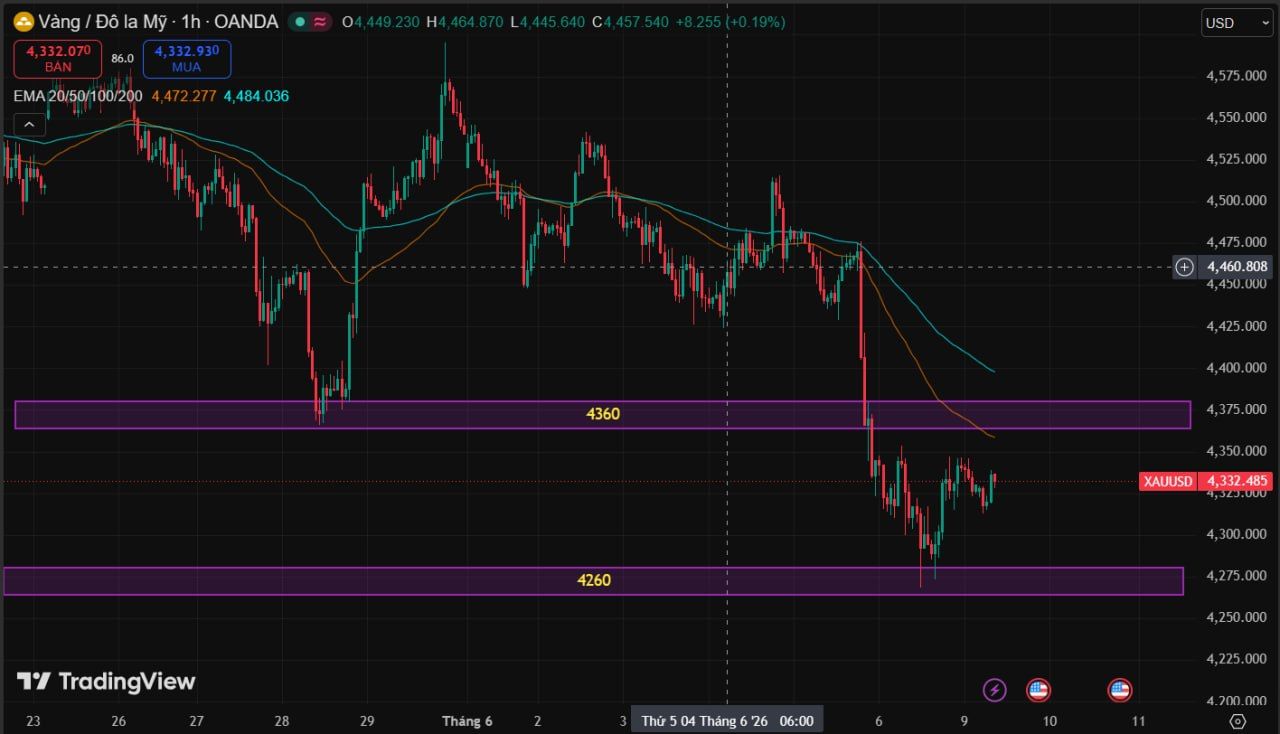Screen dimensions: 1280x734
Task: Click the open value O4,449.230
Action: coord(380,21)
